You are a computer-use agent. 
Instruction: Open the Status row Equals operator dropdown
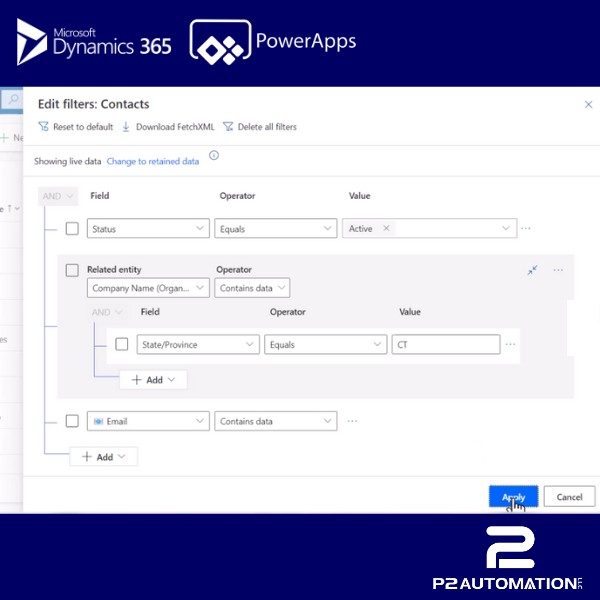[276, 228]
